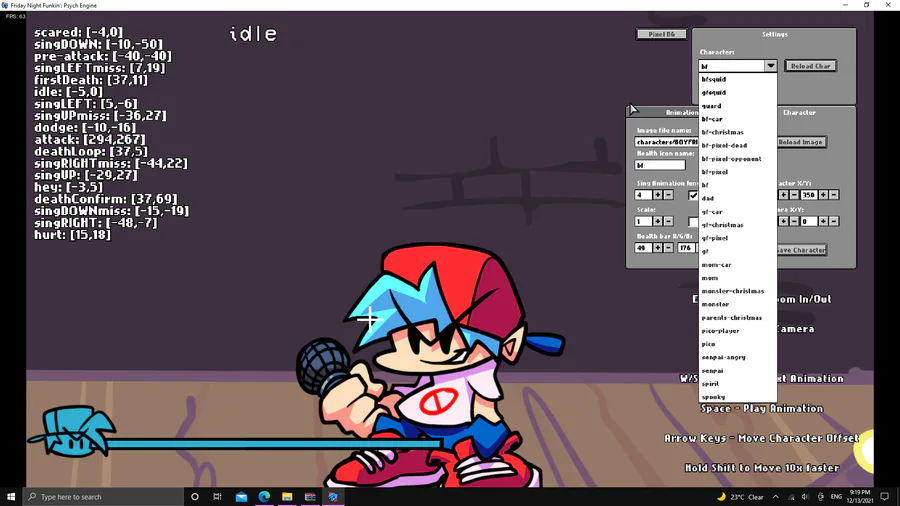Select spirit from the character list
This screenshot has height=506, width=900.
(738, 383)
